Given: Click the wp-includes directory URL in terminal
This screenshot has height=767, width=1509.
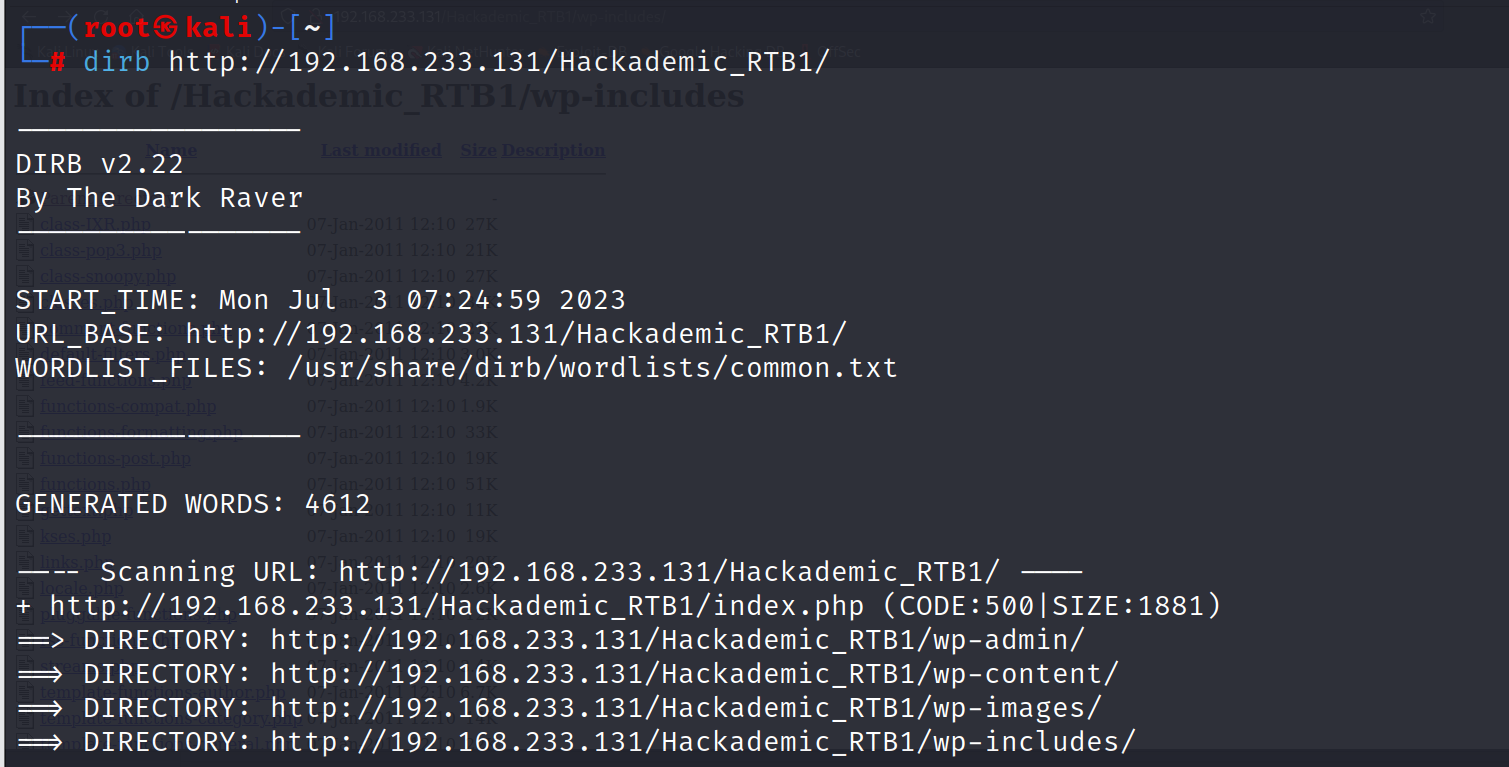Looking at the screenshot, I should 703,742.
